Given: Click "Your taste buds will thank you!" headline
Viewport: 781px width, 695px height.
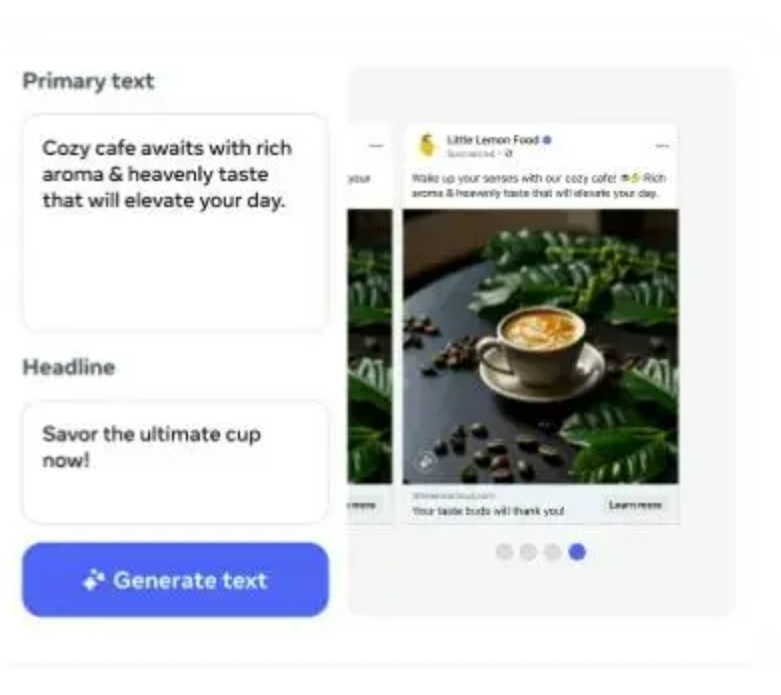Looking at the screenshot, I should point(488,511).
